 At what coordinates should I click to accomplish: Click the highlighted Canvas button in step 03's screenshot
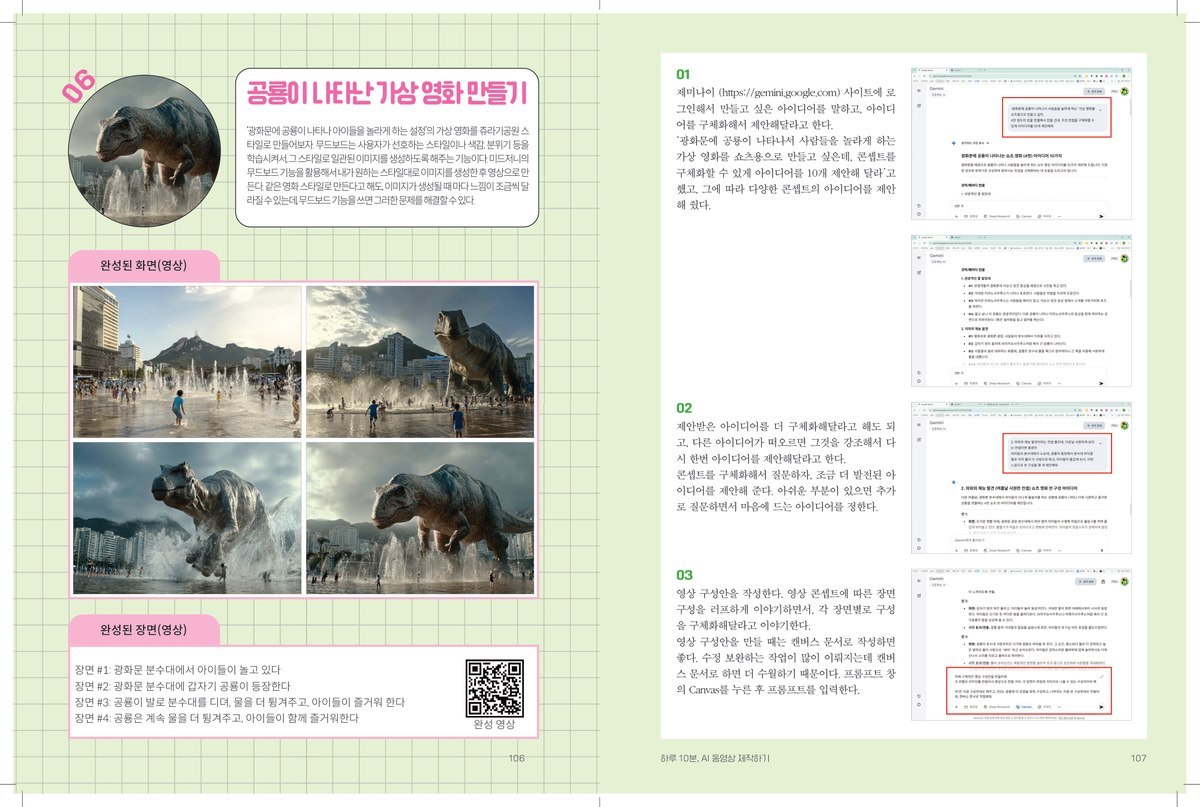(x=1024, y=707)
